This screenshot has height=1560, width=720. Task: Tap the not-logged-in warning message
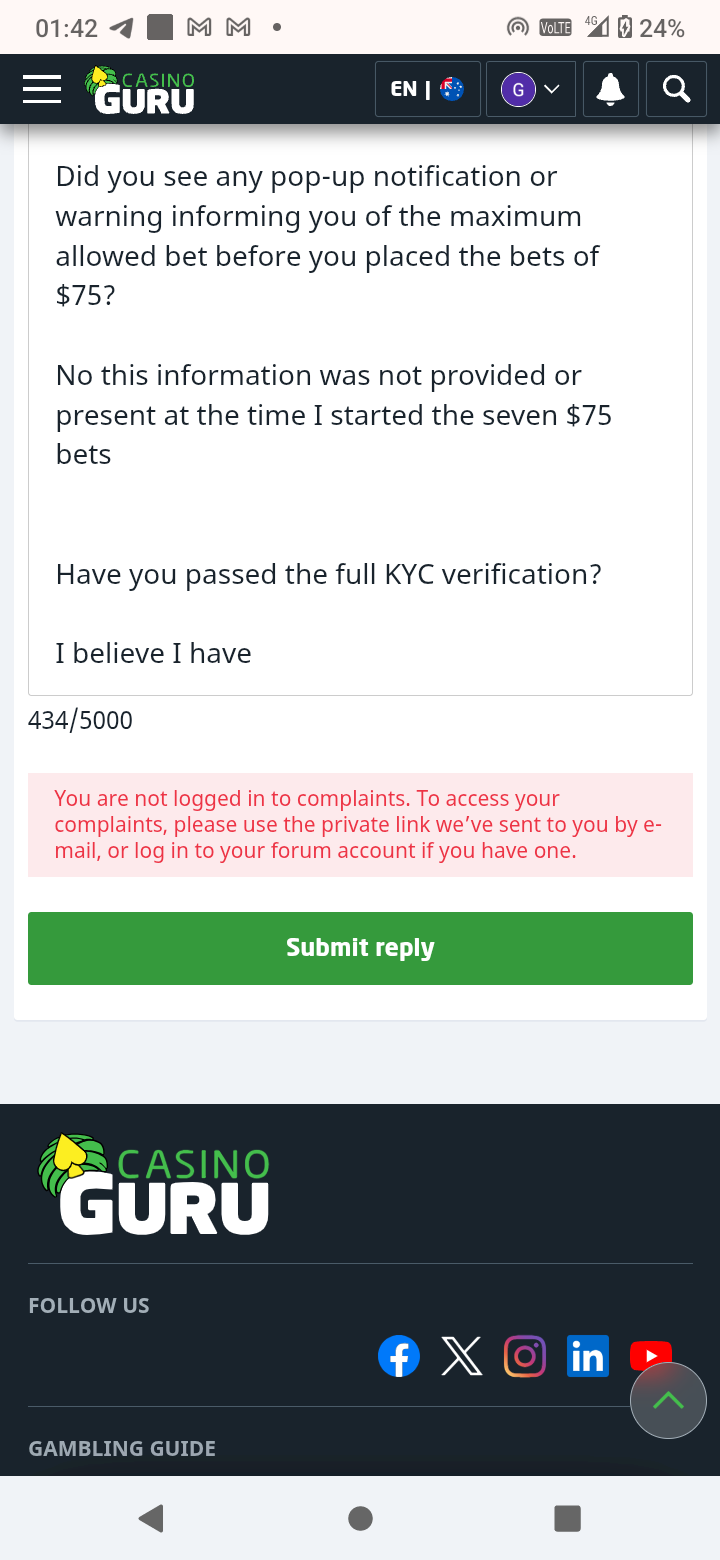point(360,825)
